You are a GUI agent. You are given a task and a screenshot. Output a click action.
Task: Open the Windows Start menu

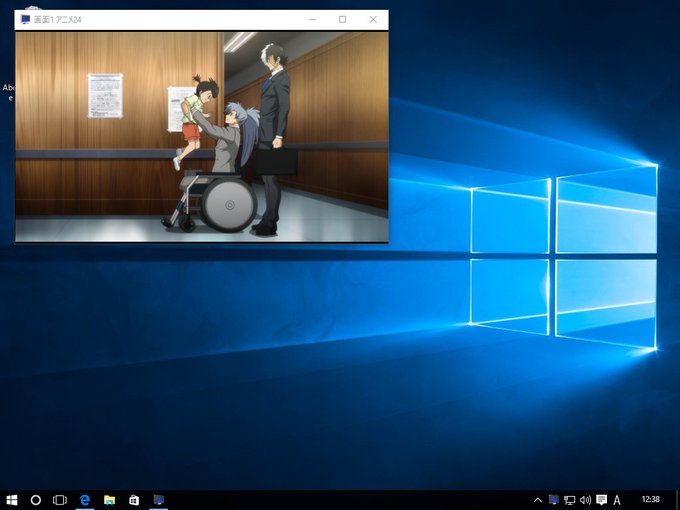(12, 500)
